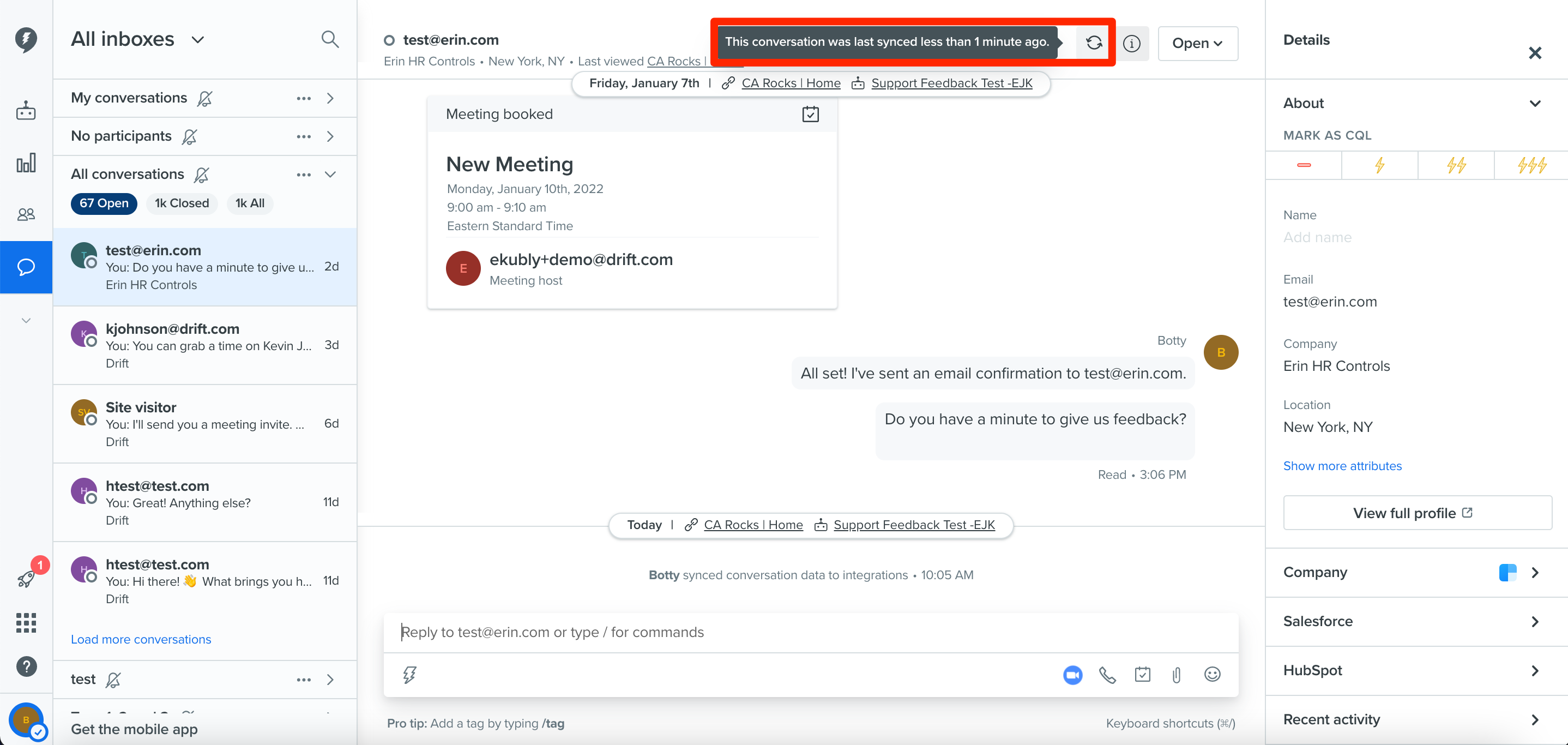
Task: Toggle notifications for All conversations
Action: click(x=202, y=175)
